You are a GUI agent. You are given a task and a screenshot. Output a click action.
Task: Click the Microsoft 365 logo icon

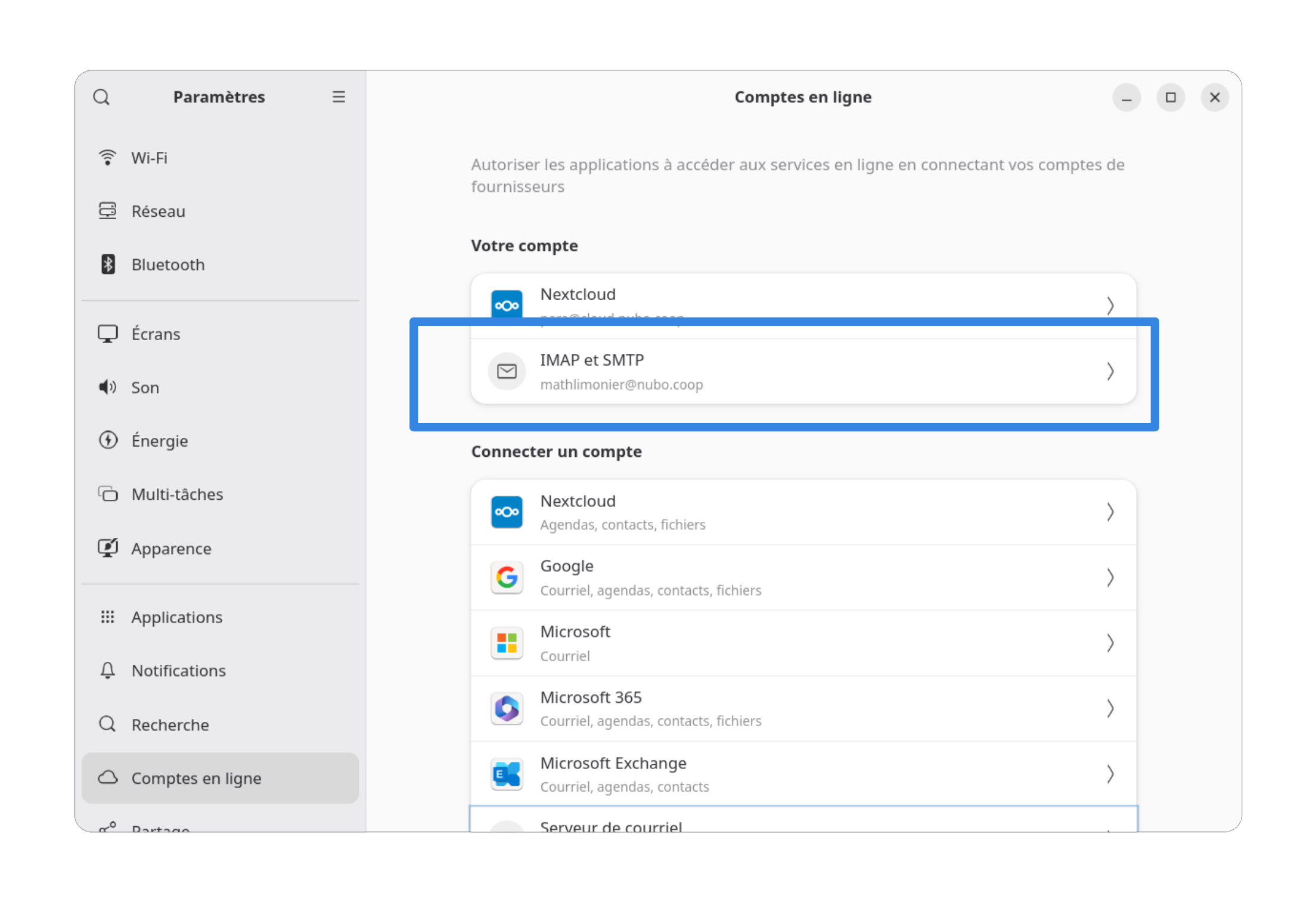click(507, 708)
